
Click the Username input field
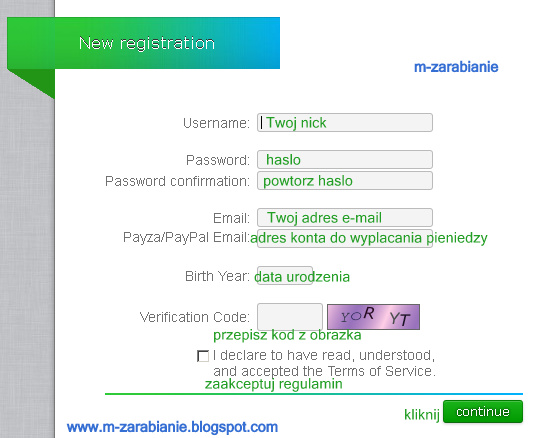tap(345, 122)
